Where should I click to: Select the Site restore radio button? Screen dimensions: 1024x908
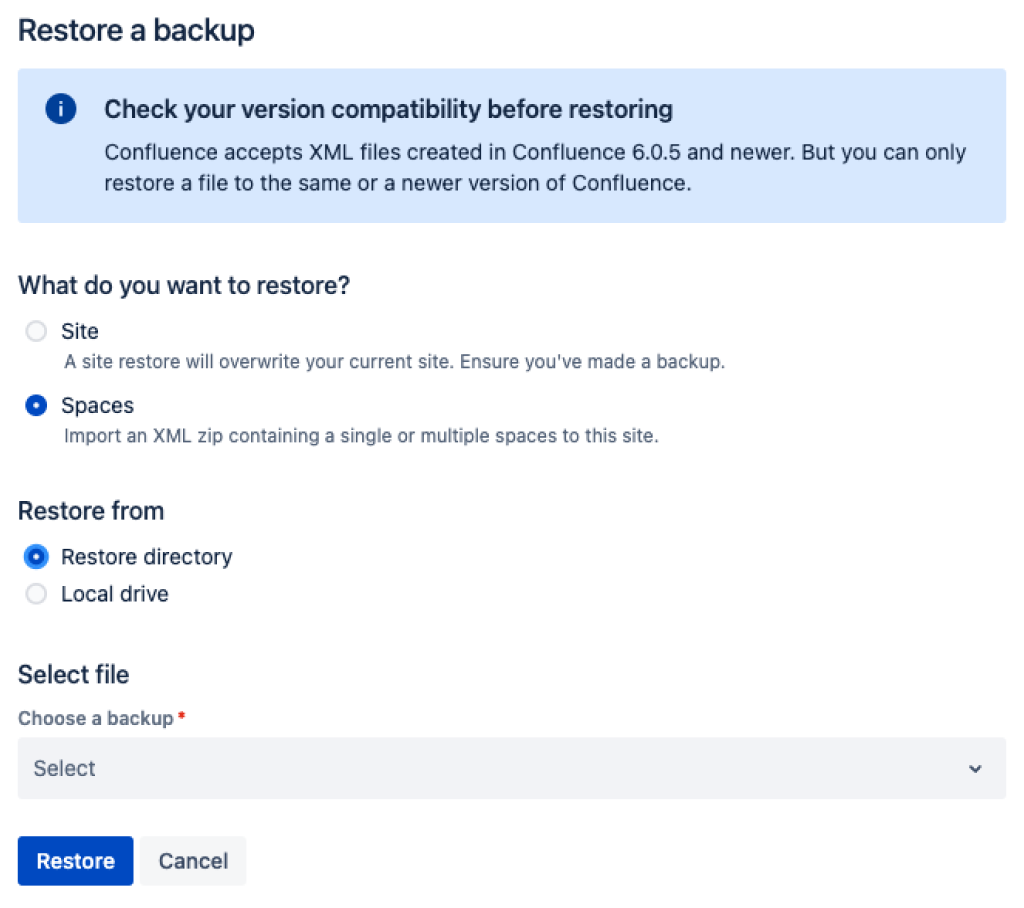[36, 331]
